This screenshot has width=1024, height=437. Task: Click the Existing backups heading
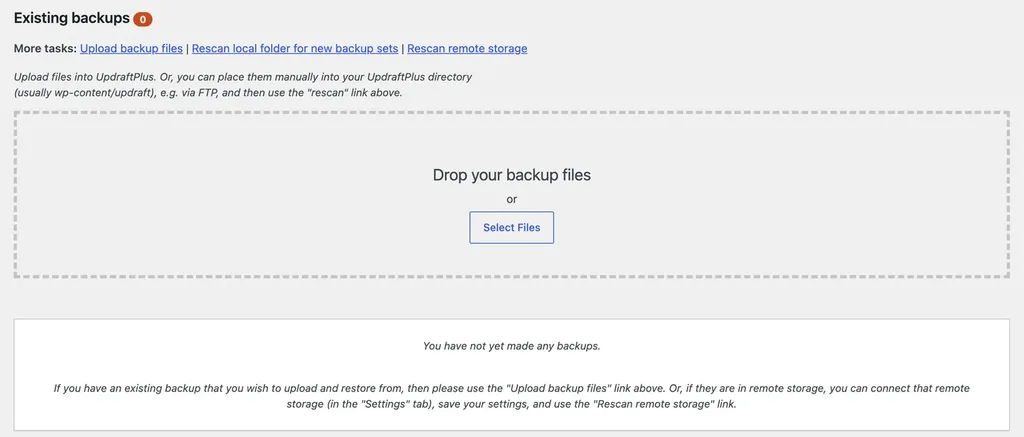72,18
